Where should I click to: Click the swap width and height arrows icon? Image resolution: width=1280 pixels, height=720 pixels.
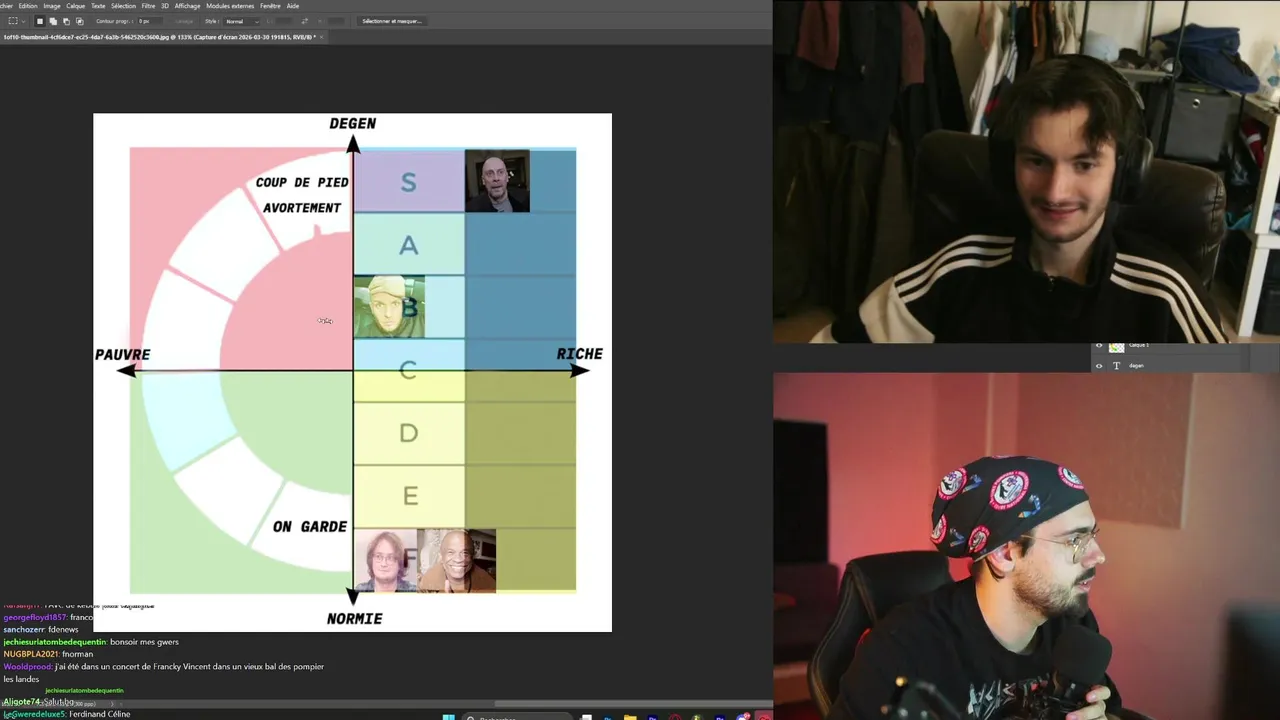click(x=304, y=21)
